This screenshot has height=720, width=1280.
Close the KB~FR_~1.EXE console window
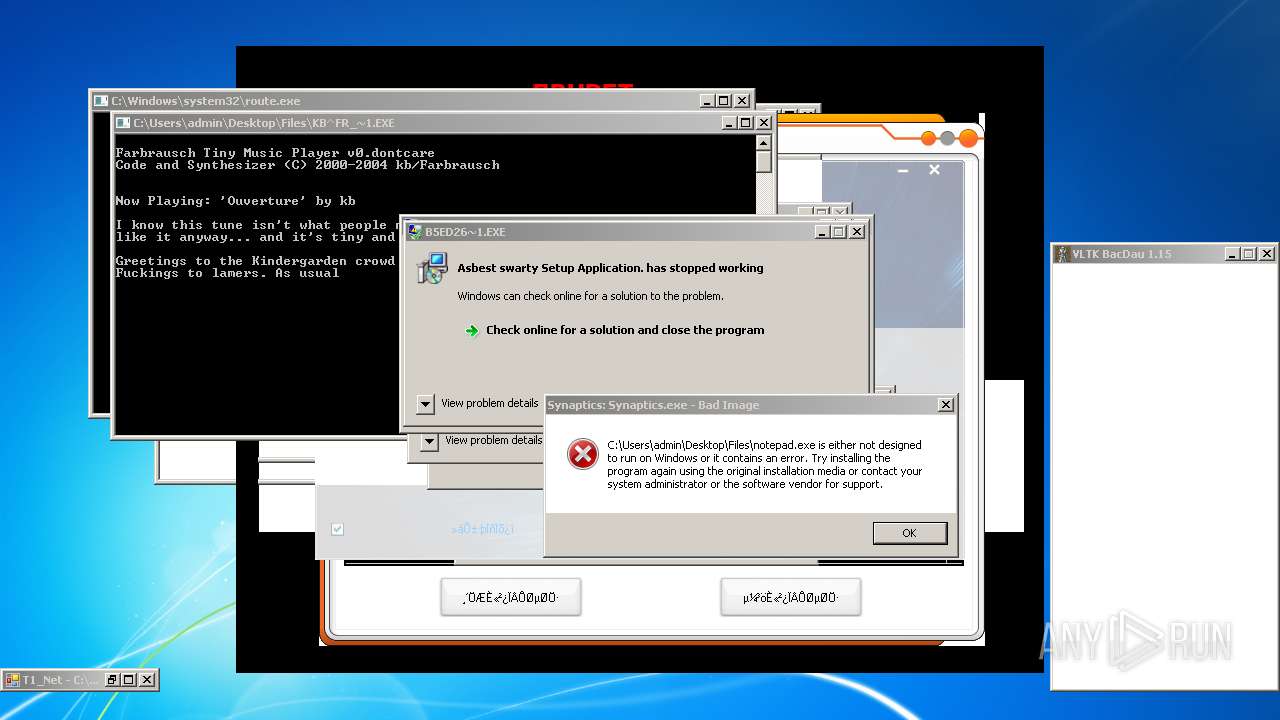(x=764, y=123)
